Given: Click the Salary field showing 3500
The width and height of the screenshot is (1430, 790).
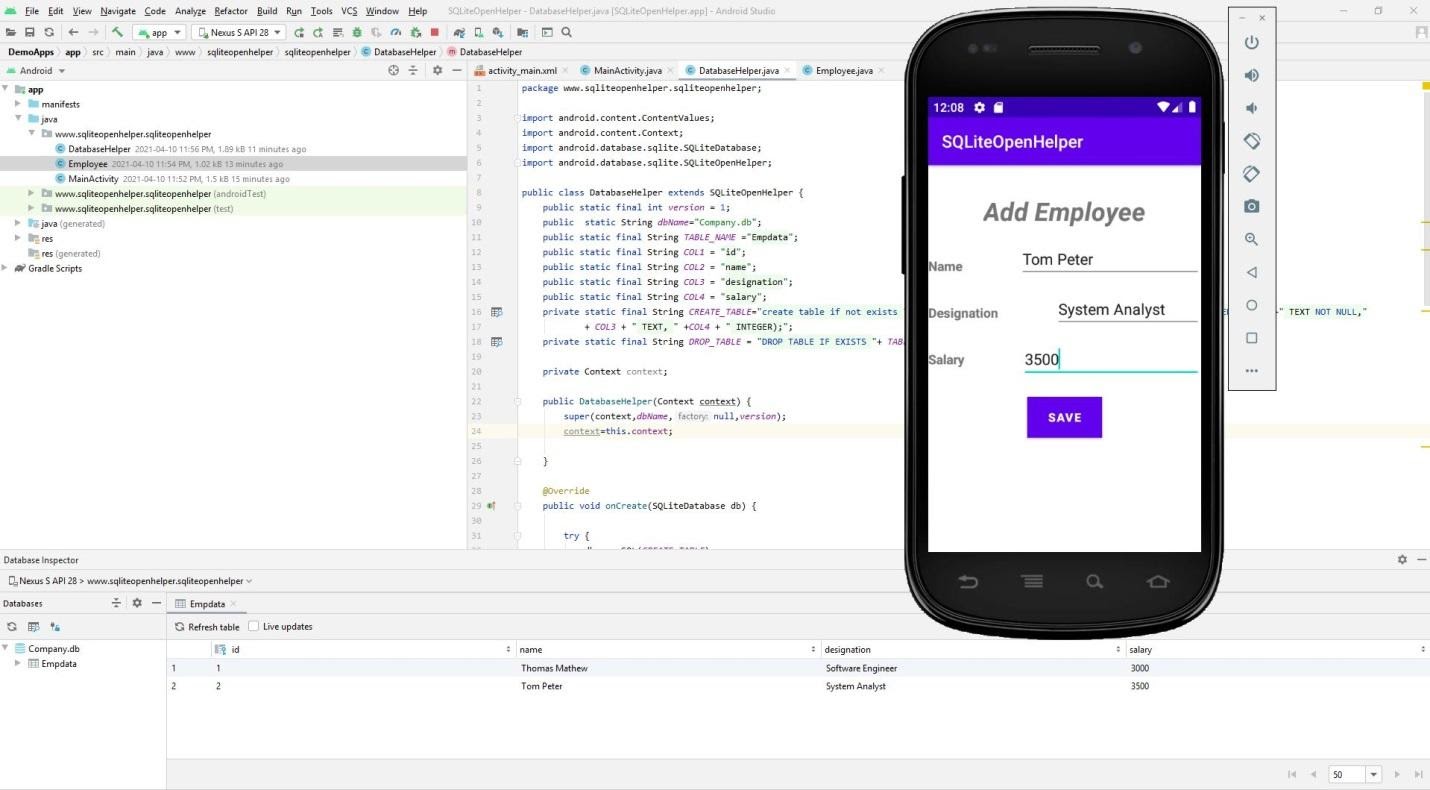Looking at the screenshot, I should click(1110, 359).
